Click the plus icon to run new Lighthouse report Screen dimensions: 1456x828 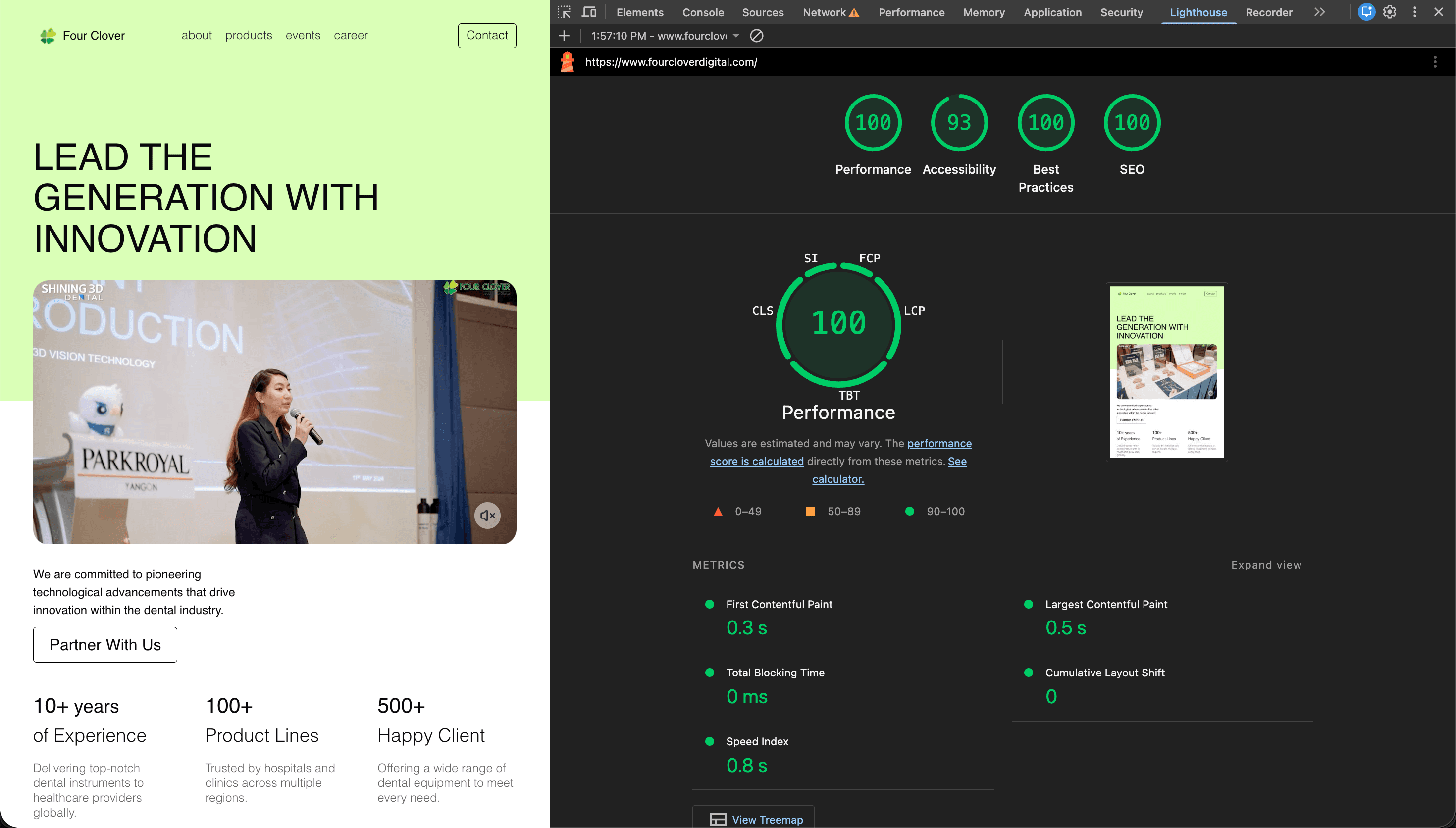pos(563,35)
